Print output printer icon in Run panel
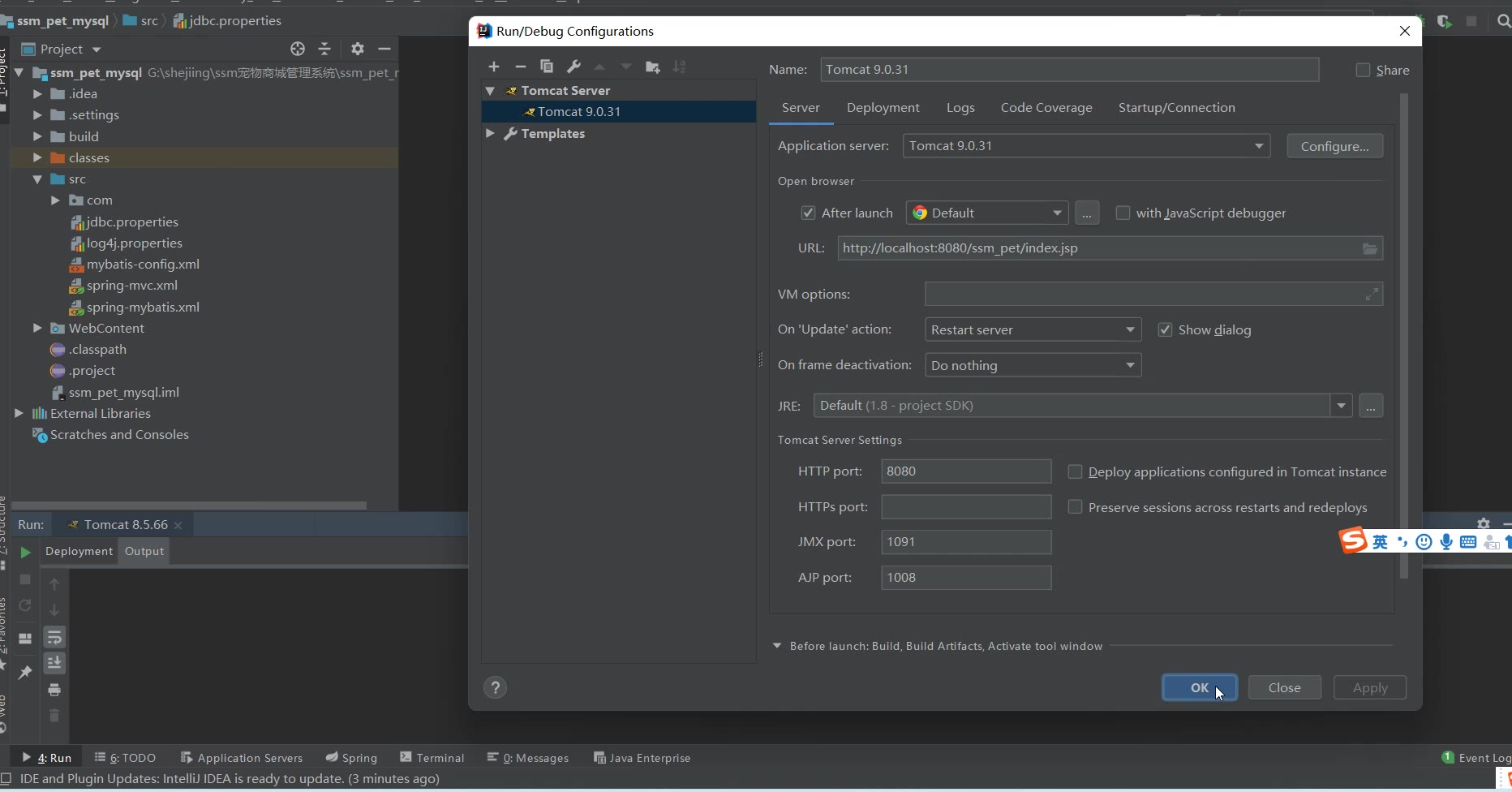Screen dimensions: 1512x792 [54, 690]
